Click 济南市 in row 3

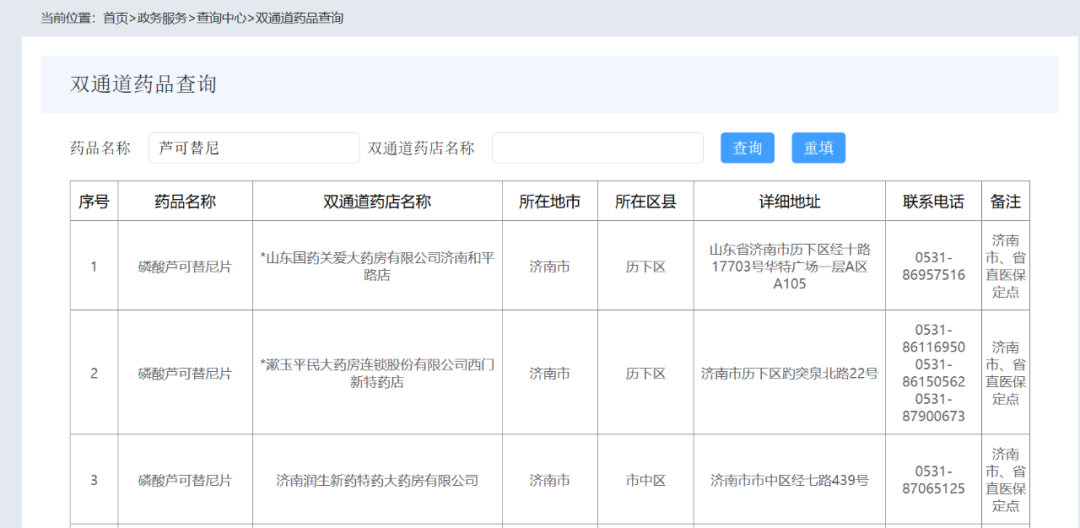coord(550,481)
